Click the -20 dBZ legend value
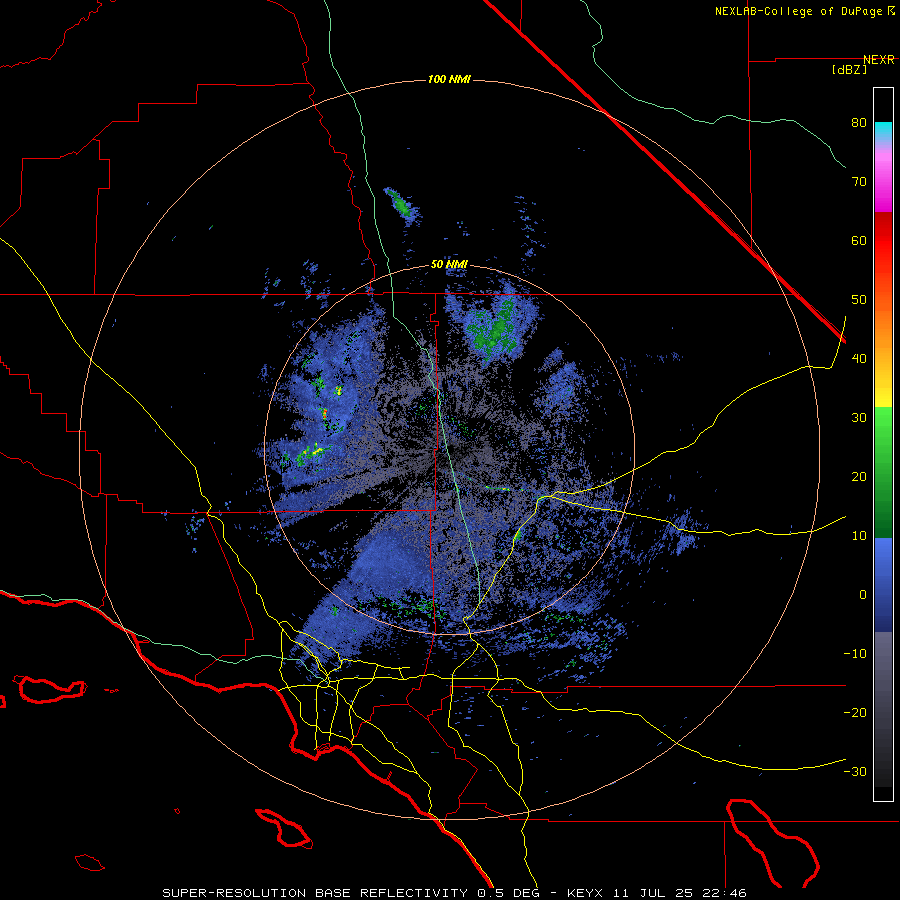The image size is (900, 900). pos(855,713)
